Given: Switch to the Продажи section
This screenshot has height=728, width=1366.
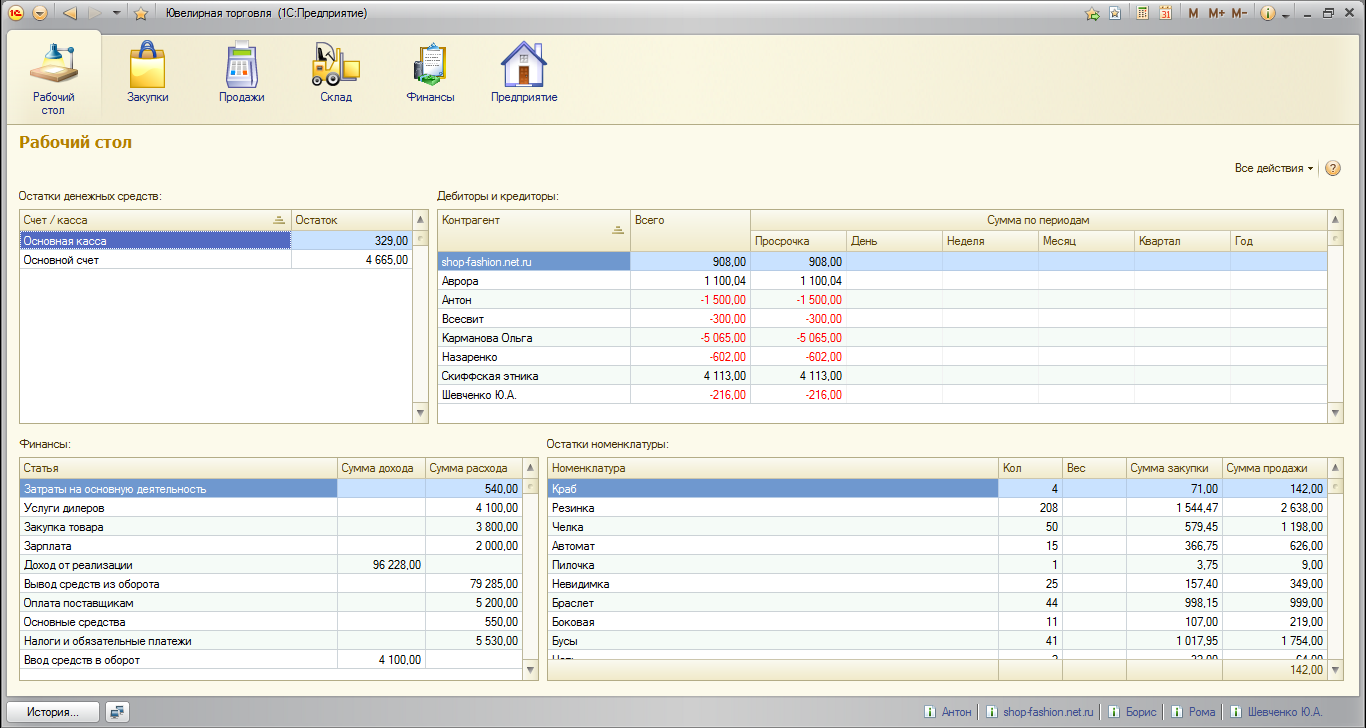Looking at the screenshot, I should (x=242, y=73).
